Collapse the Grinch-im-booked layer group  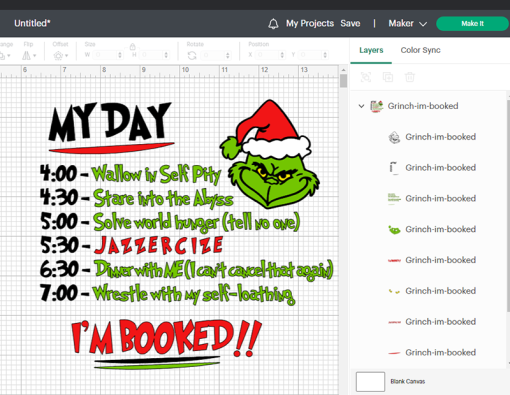click(361, 106)
